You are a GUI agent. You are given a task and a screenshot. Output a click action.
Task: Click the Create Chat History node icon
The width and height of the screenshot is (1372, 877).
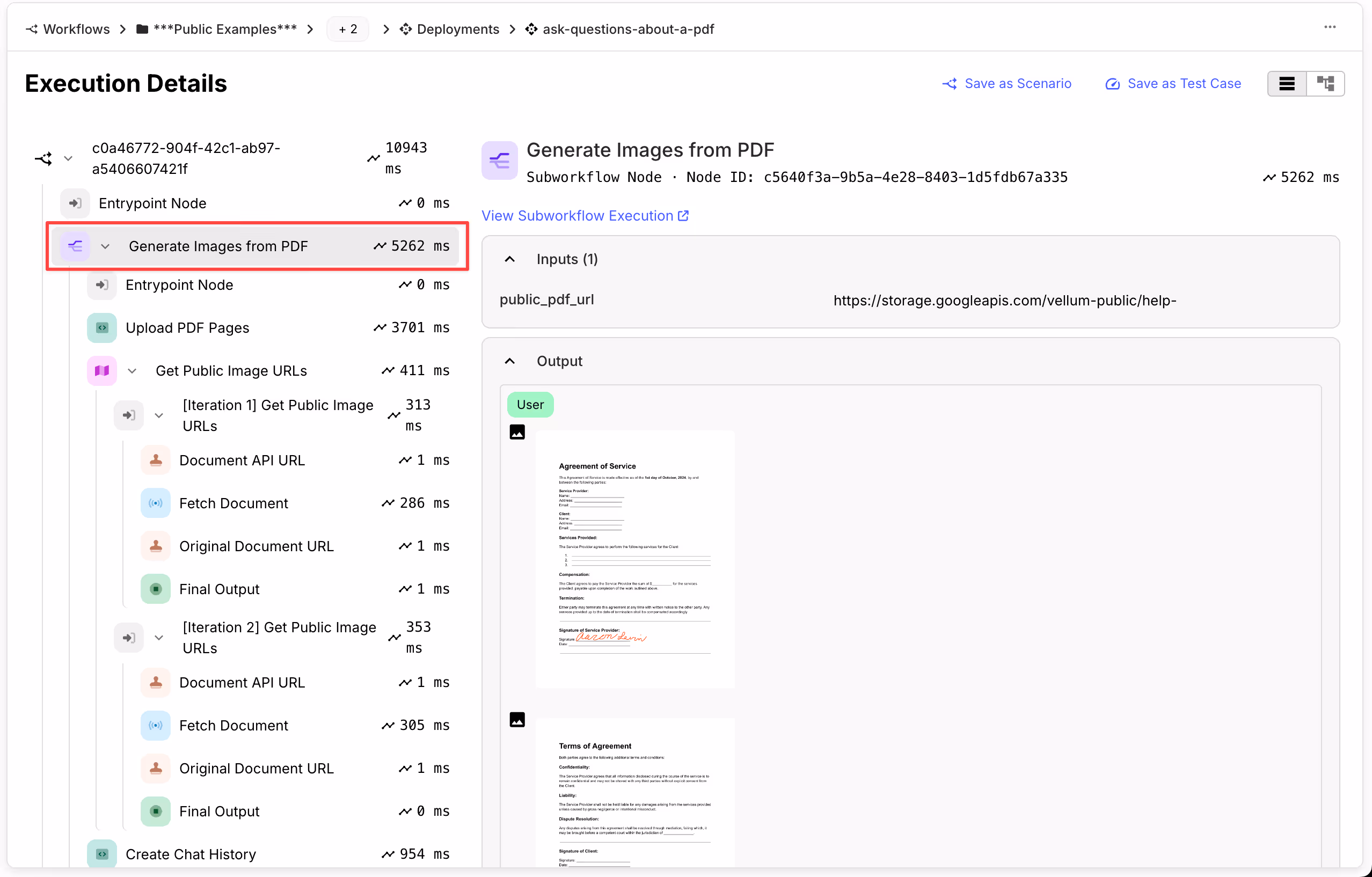(102, 853)
